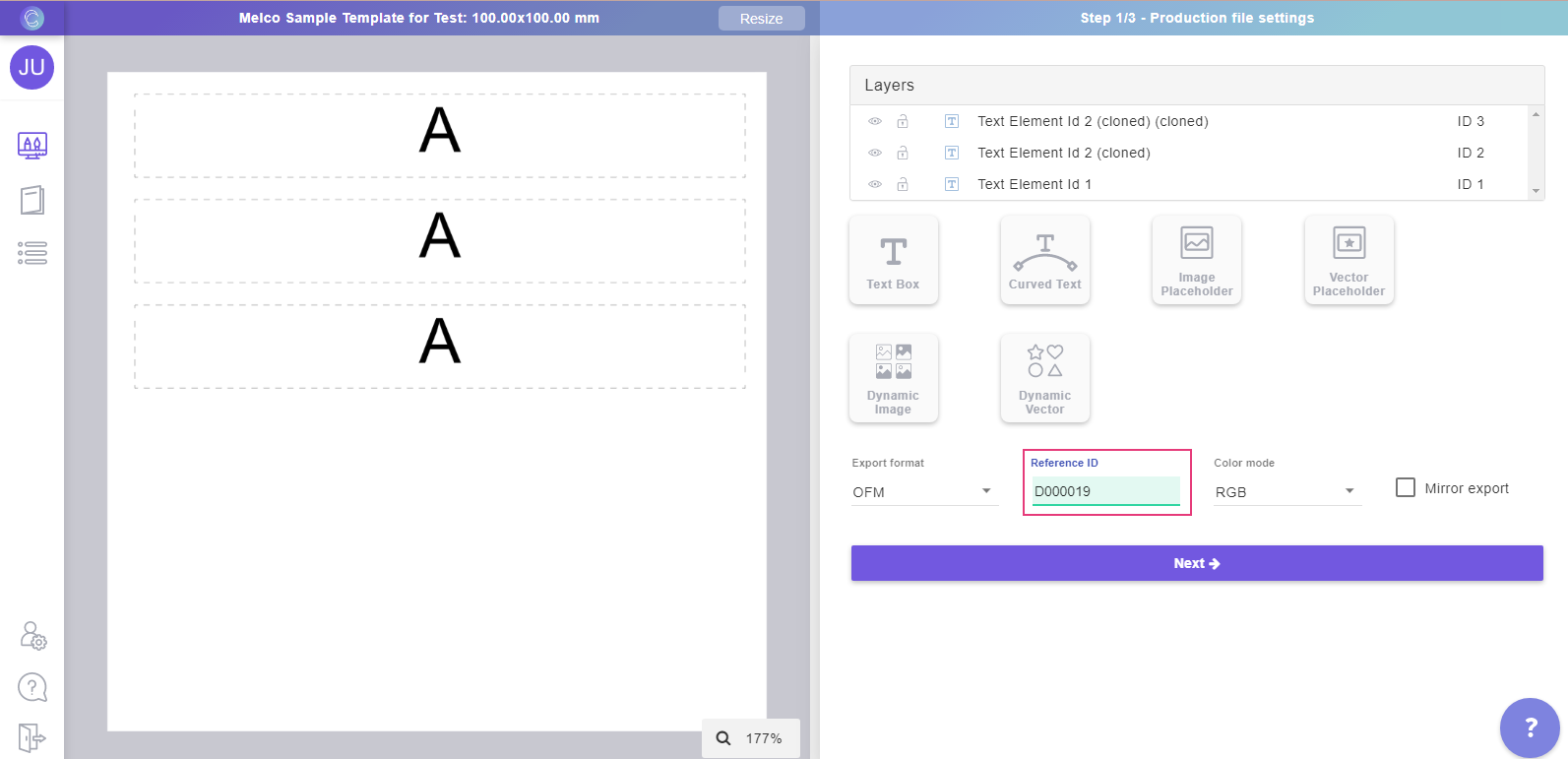Image resolution: width=1568 pixels, height=759 pixels.
Task: Click the logout icon in sidebar
Action: point(32,736)
